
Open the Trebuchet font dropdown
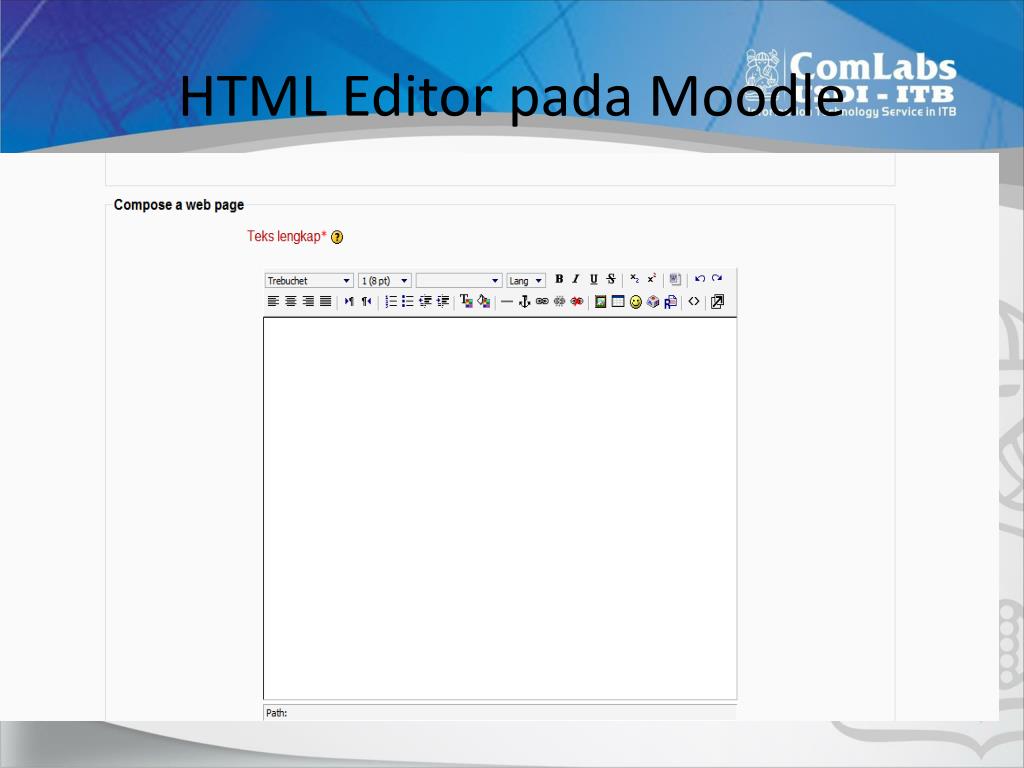(x=309, y=280)
